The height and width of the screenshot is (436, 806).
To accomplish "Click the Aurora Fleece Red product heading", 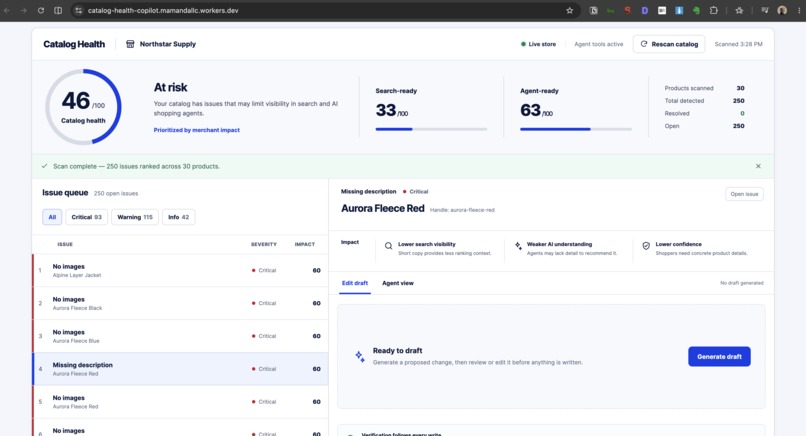I will (382, 208).
